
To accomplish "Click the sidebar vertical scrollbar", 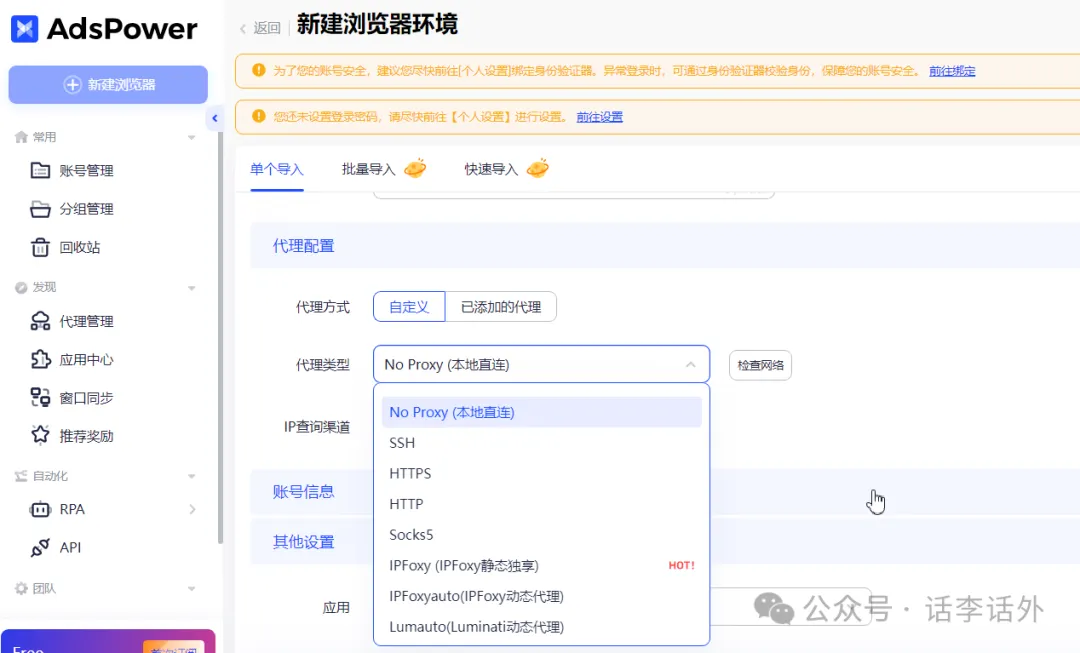I will (x=220, y=338).
